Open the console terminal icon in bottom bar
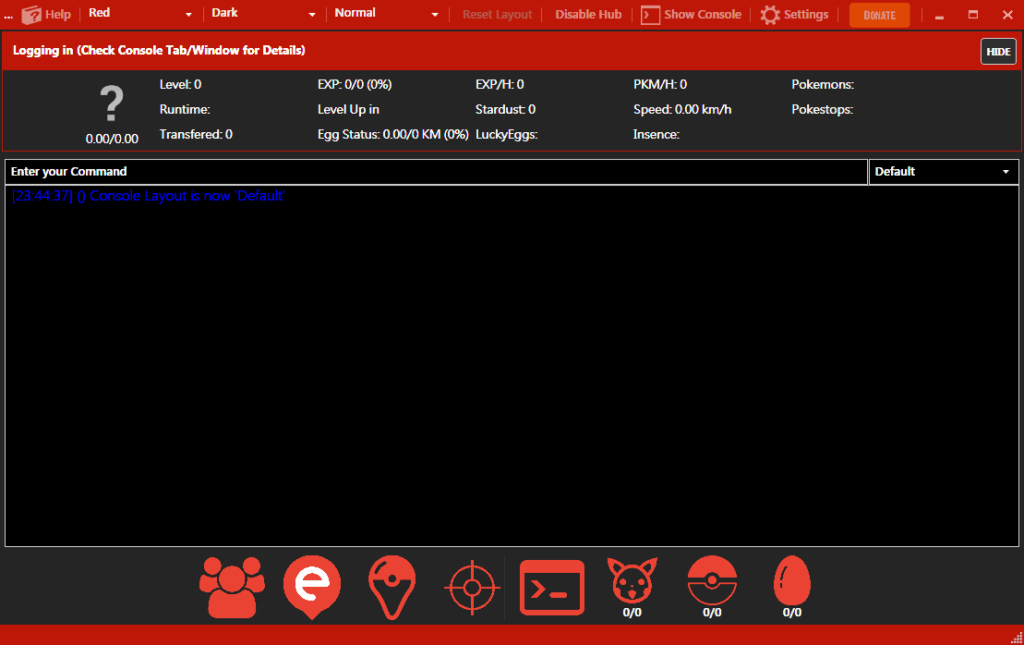This screenshot has width=1024, height=645. pos(552,587)
